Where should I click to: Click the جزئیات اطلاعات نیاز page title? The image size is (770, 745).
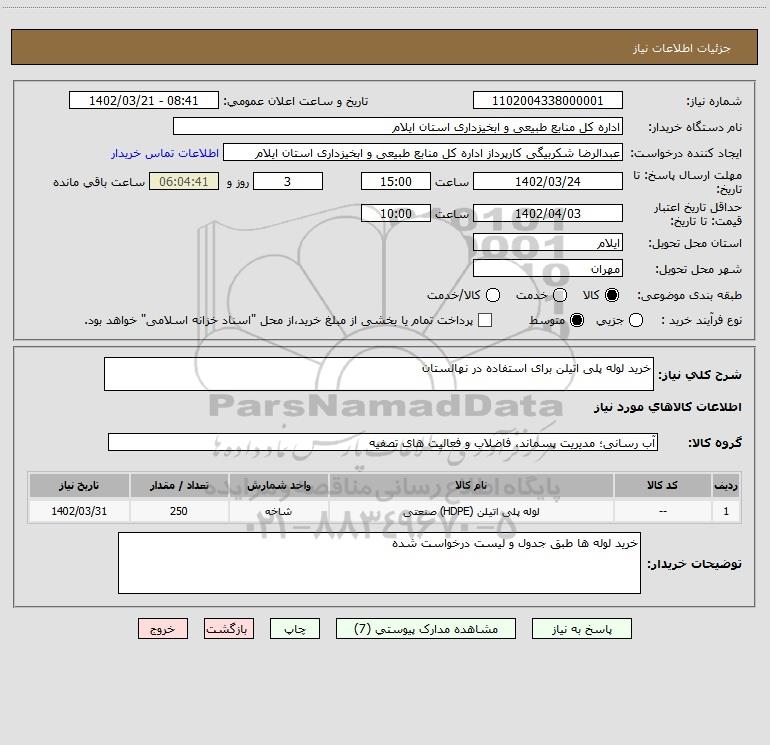tap(682, 48)
